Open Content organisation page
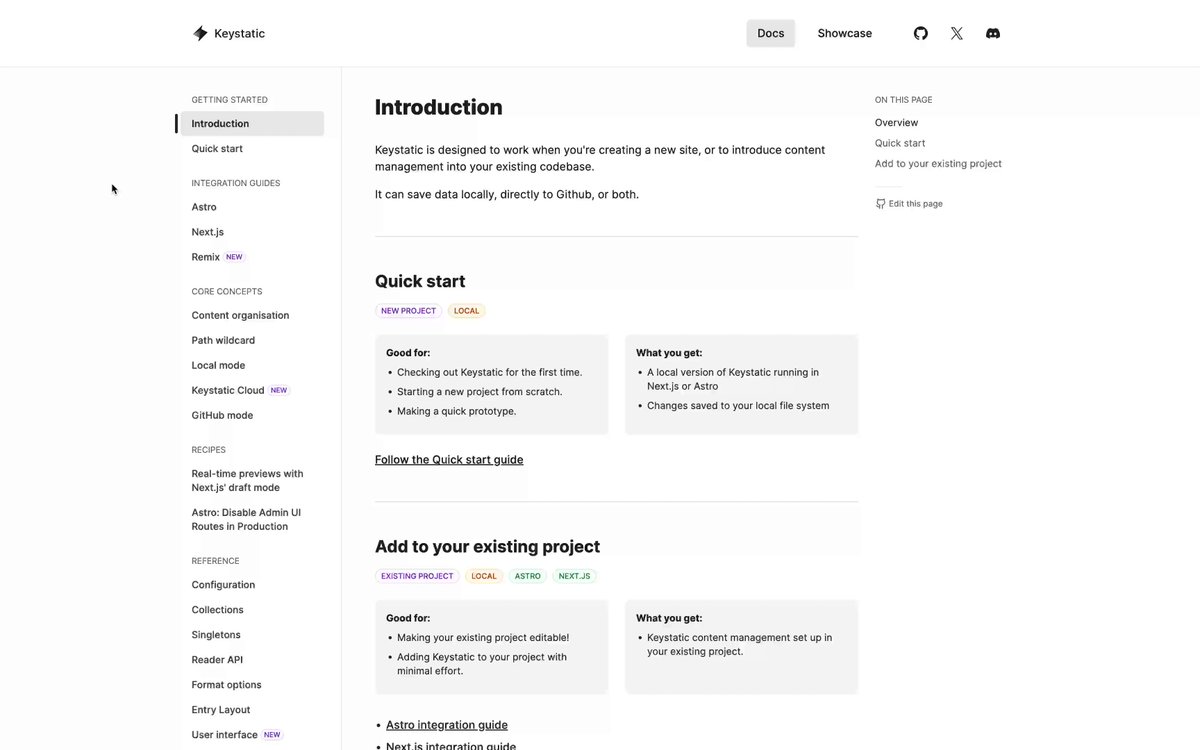This screenshot has width=1200, height=750. [240, 315]
